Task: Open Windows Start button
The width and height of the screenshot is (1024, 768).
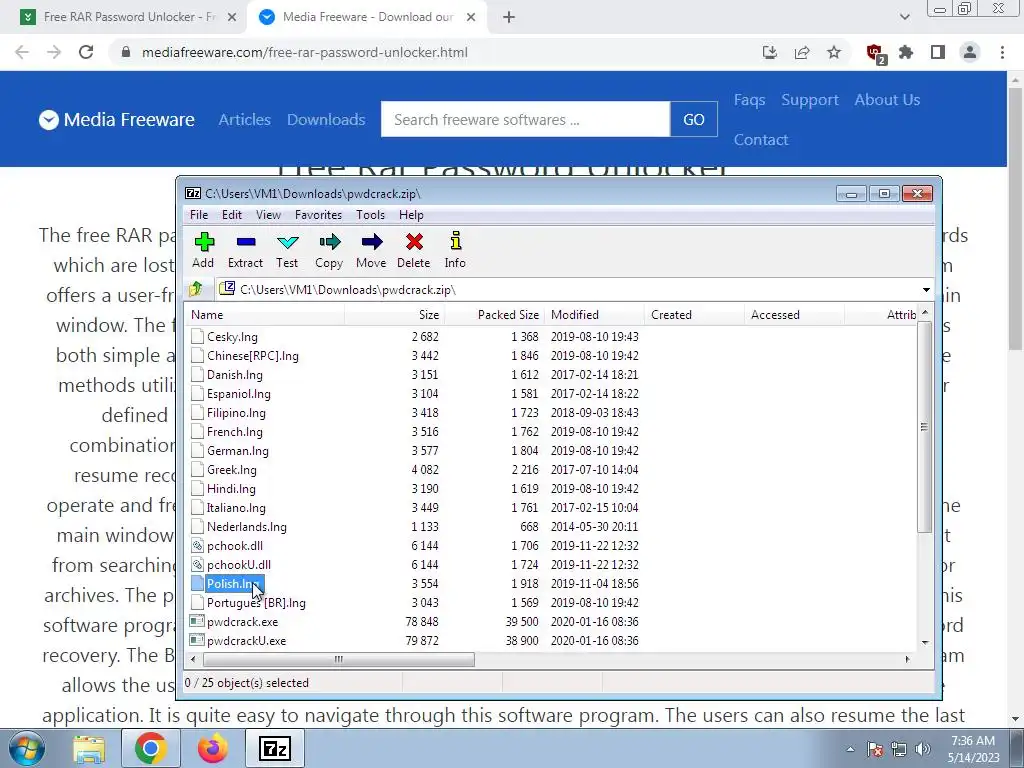Action: pyautogui.click(x=26, y=748)
